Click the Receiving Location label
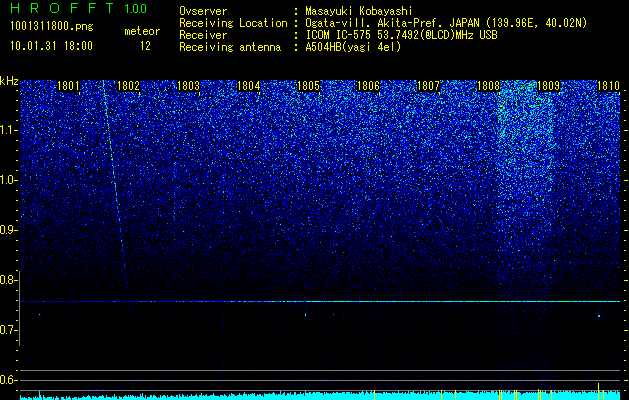Screen dimensions: 629x400 [233, 23]
